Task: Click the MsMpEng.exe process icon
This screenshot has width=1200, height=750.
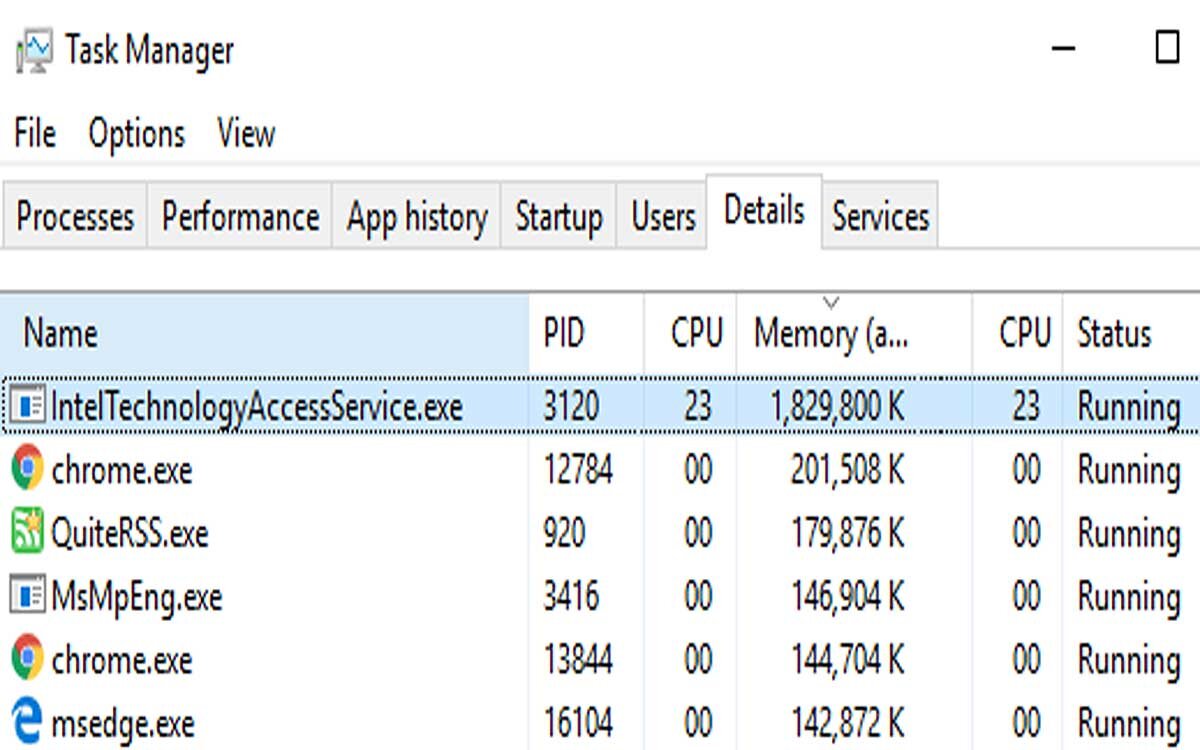Action: point(27,596)
